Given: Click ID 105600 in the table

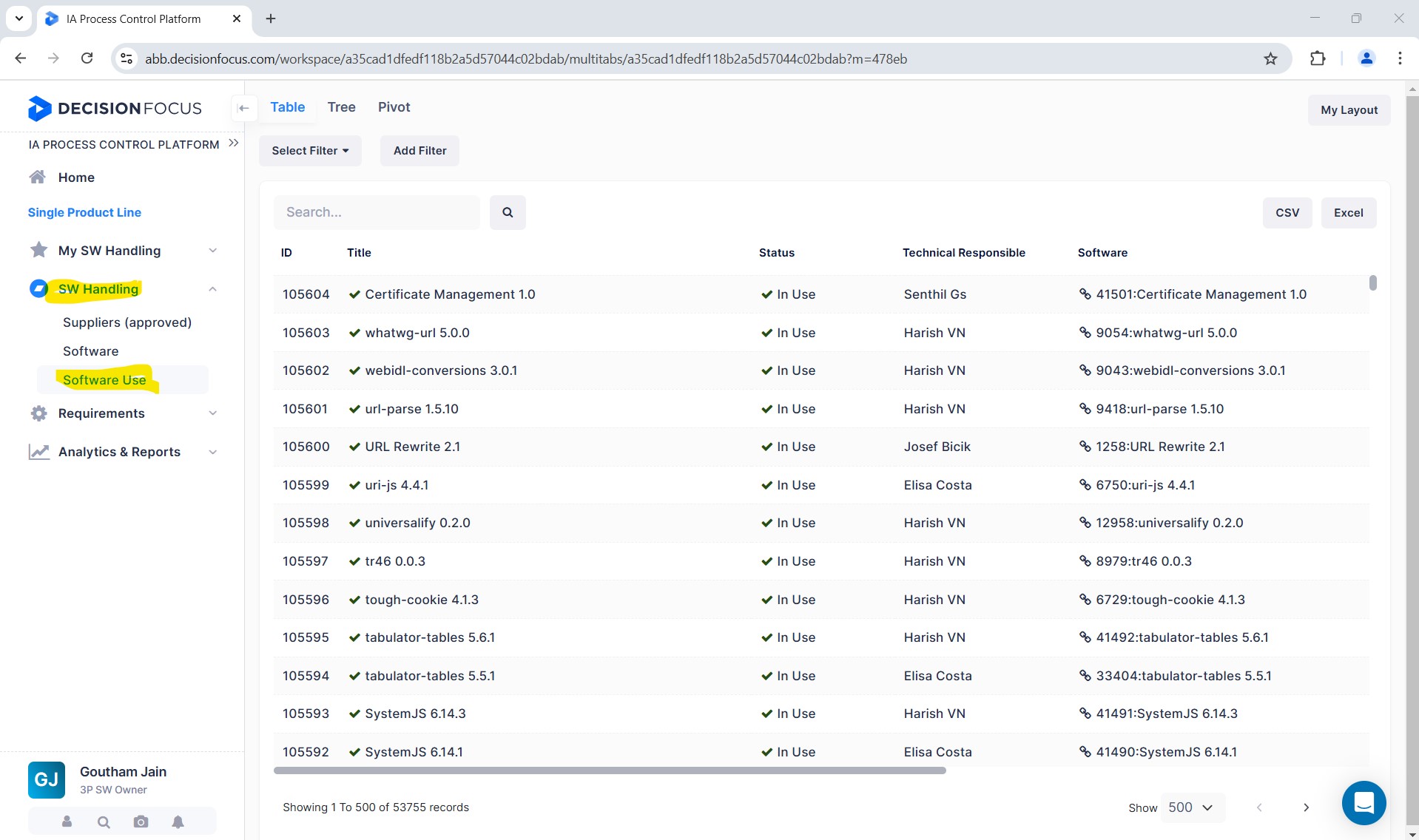Looking at the screenshot, I should 306,447.
